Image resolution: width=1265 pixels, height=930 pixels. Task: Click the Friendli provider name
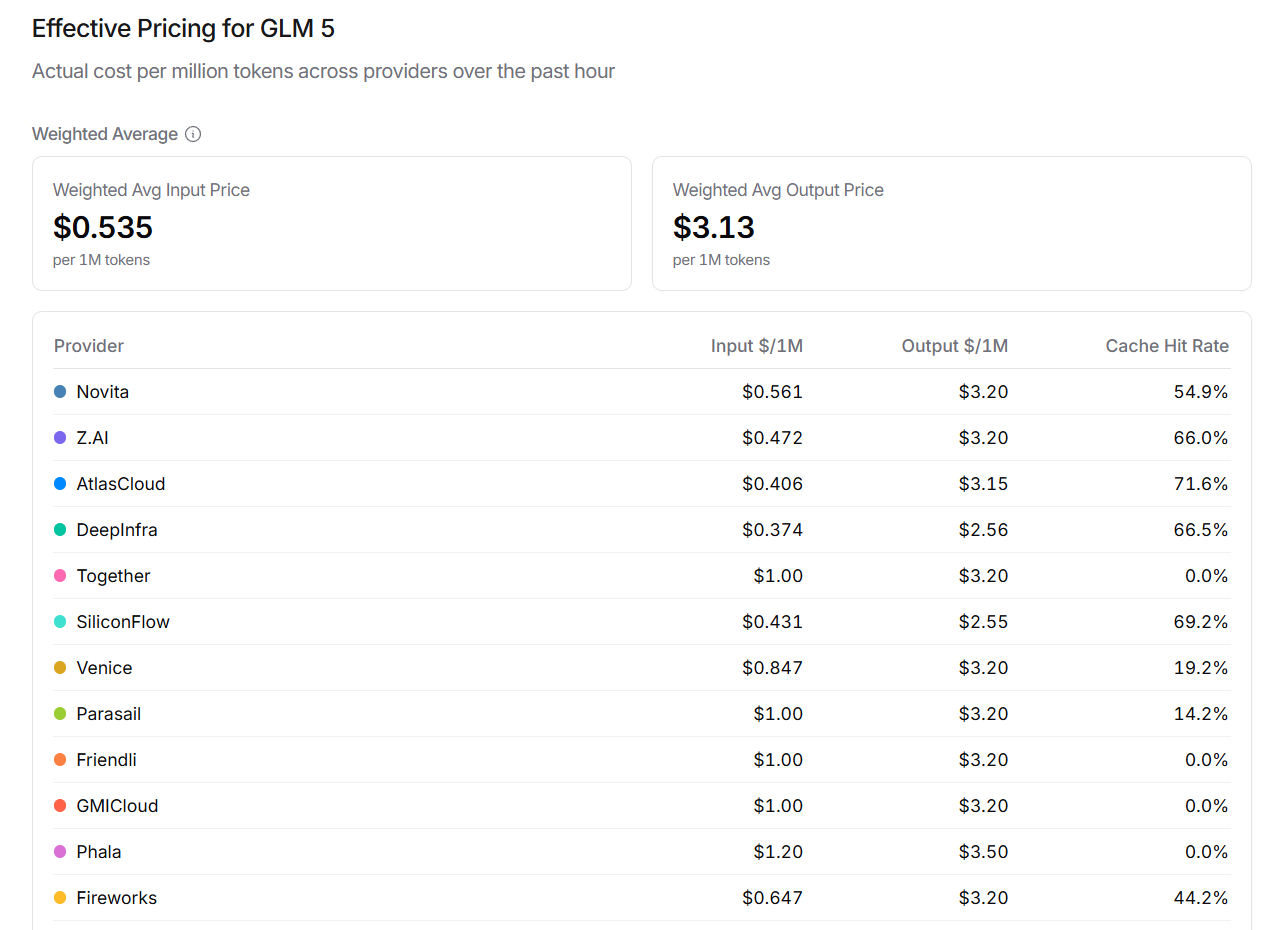tap(106, 760)
